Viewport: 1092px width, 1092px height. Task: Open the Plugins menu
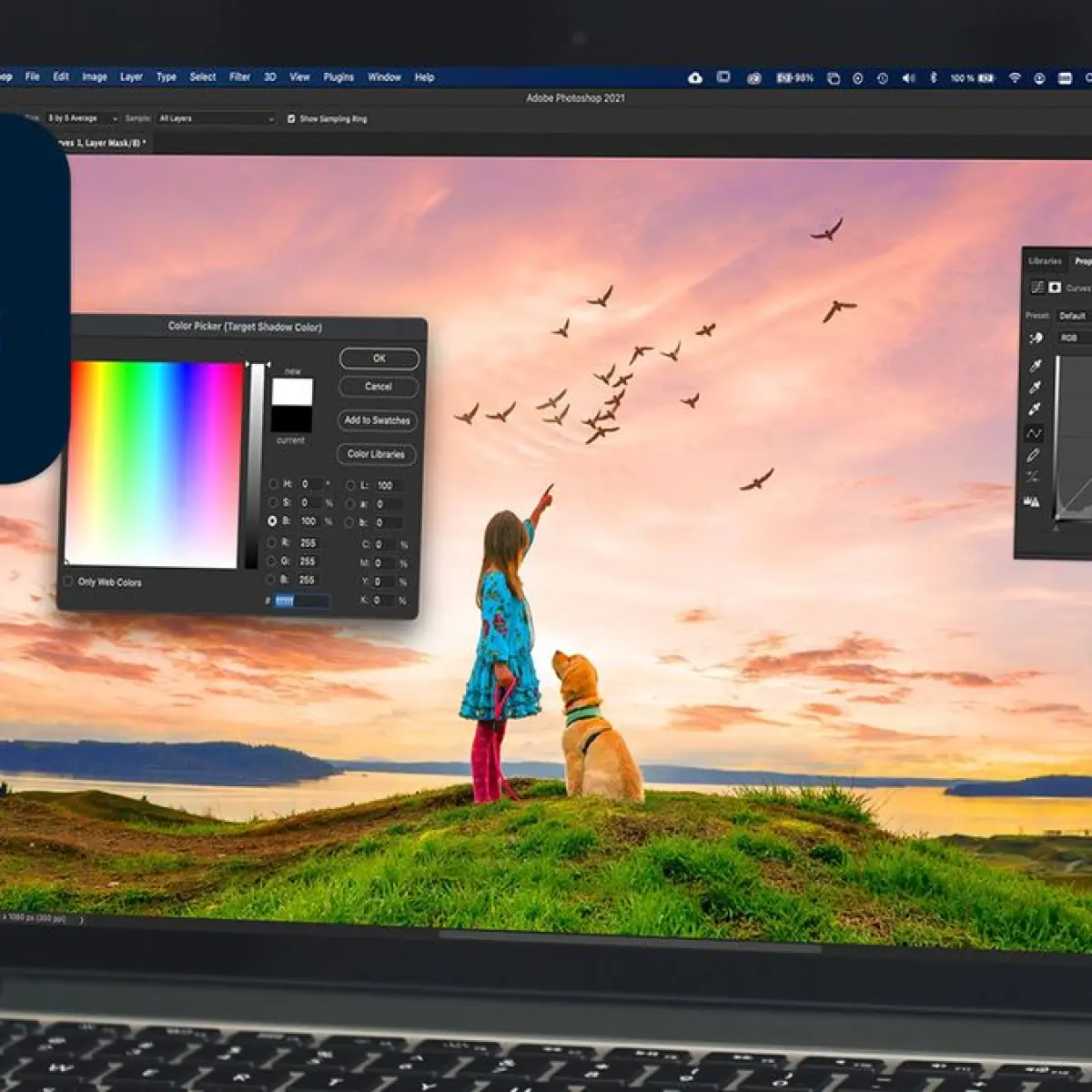pos(339,77)
